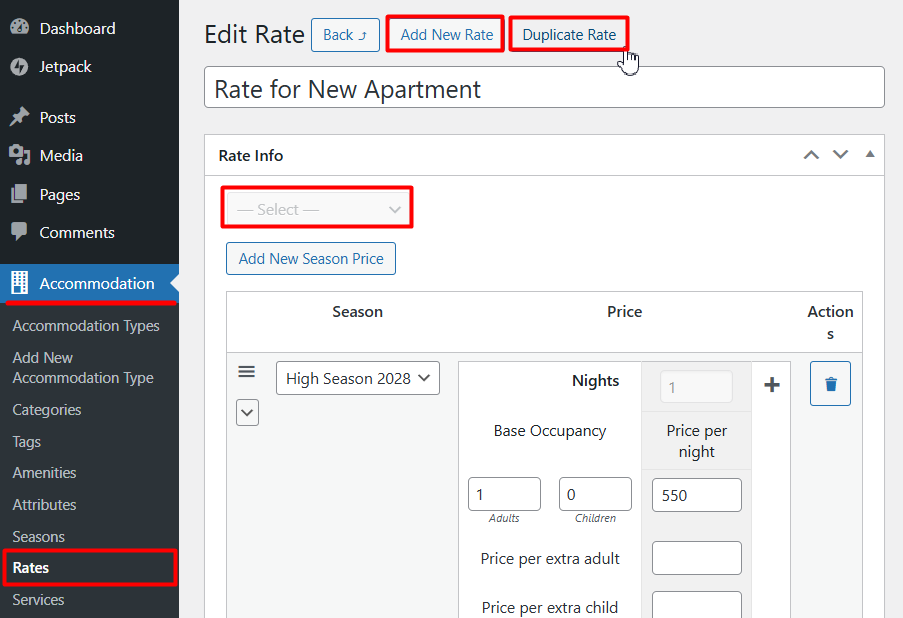
Task: Open the accommodation type Select dropdown
Action: (317, 210)
